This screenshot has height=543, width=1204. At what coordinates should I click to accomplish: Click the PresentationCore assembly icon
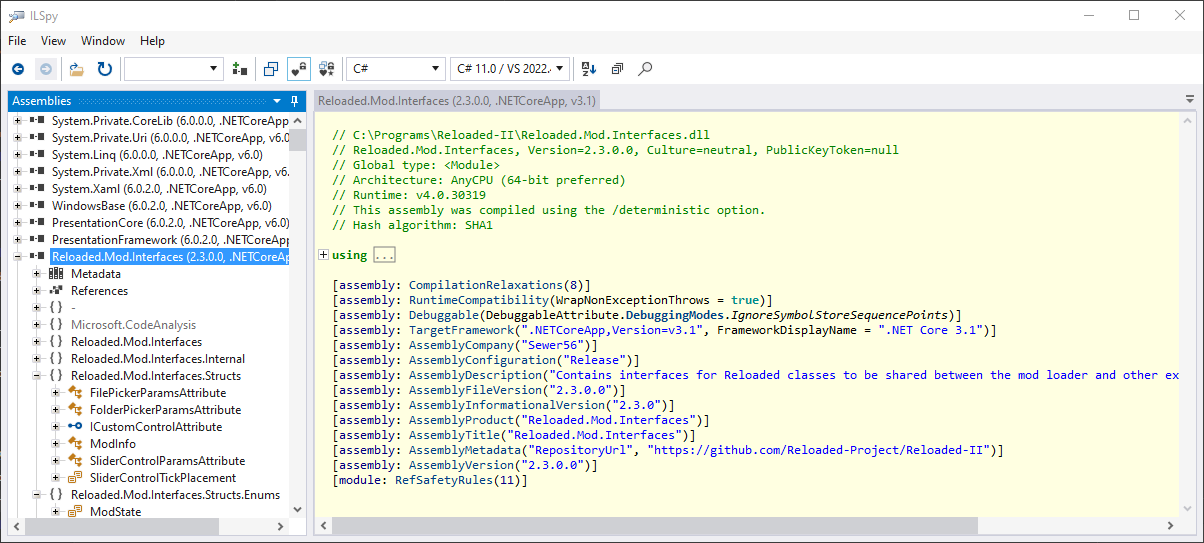tap(37, 223)
